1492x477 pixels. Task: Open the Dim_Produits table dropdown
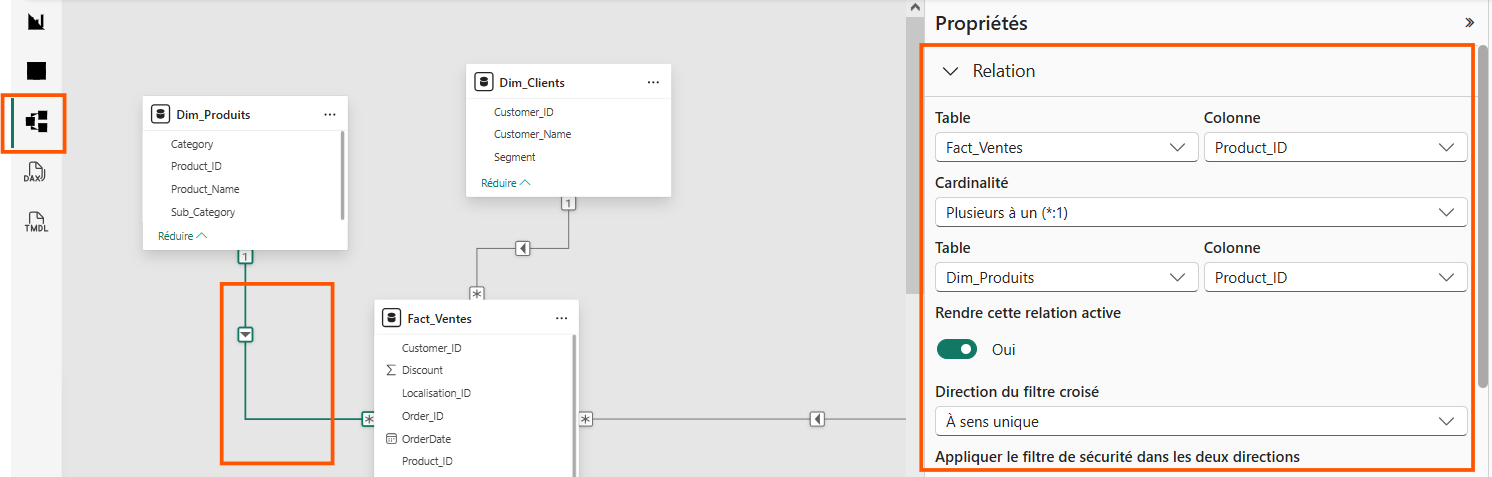[1067, 277]
